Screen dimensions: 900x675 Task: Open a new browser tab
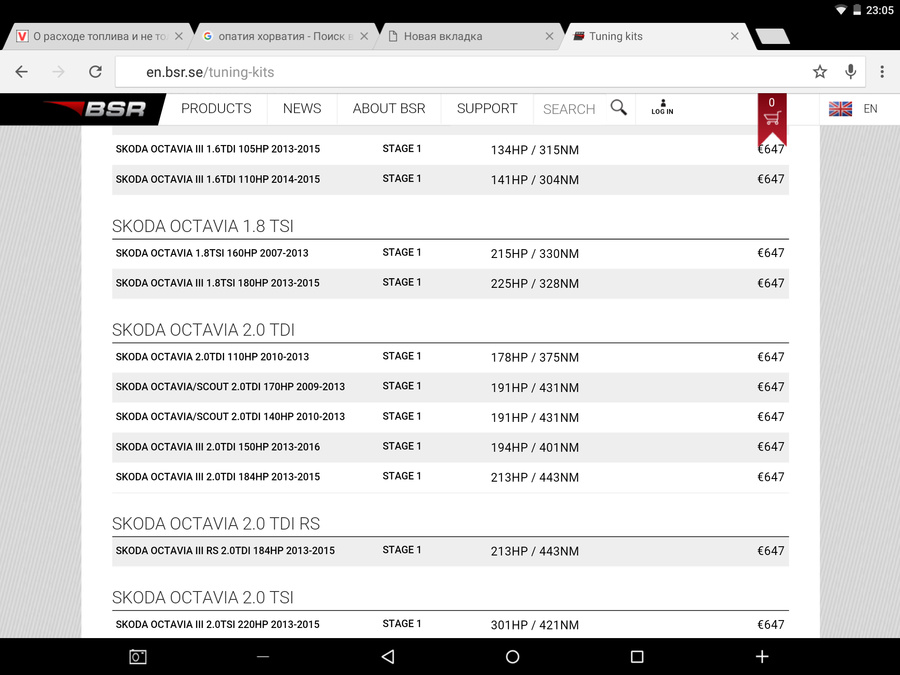[x=773, y=36]
